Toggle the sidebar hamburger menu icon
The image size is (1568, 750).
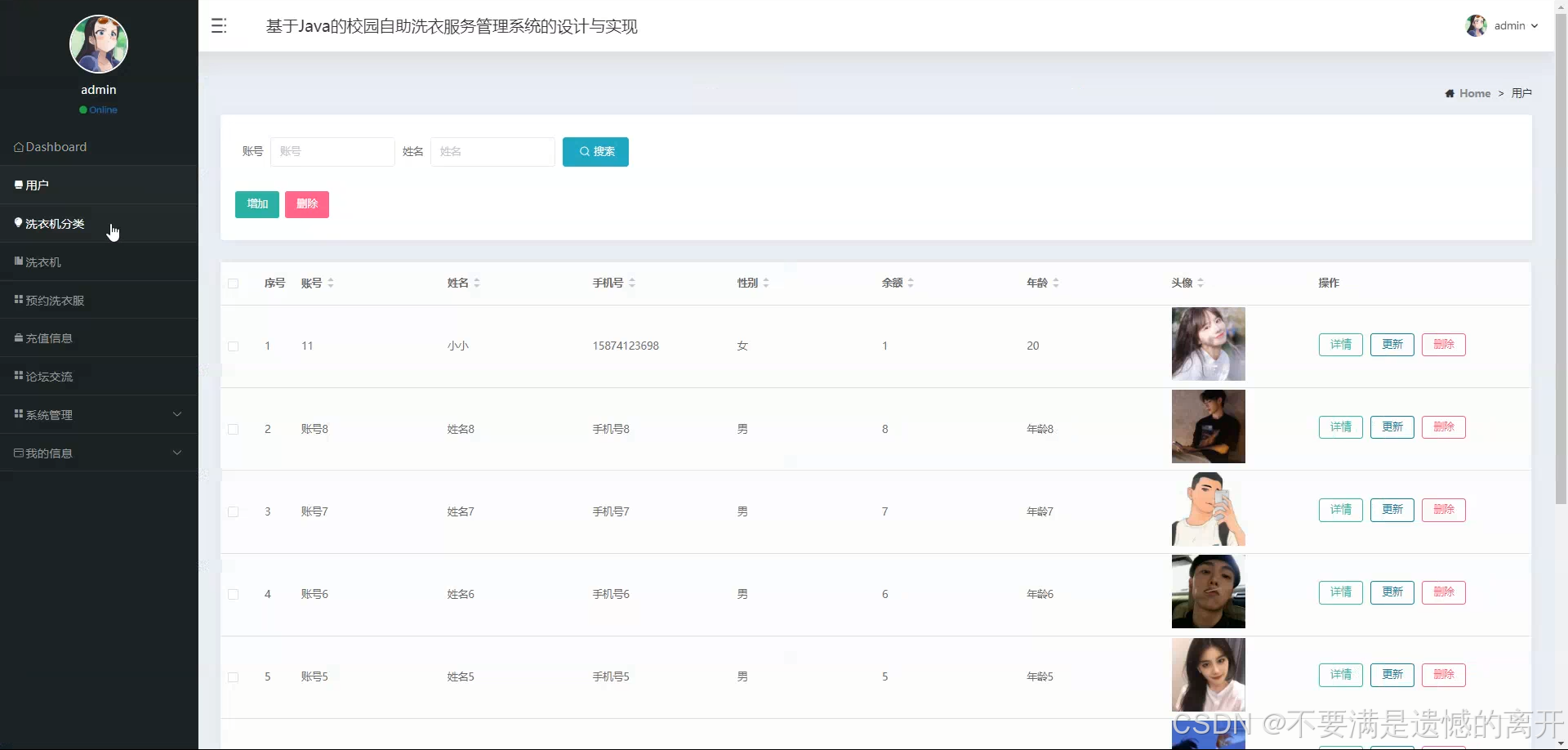pos(219,26)
